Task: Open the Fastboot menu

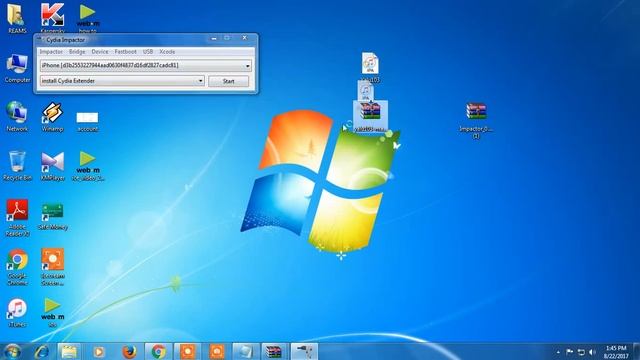Action: click(125, 52)
